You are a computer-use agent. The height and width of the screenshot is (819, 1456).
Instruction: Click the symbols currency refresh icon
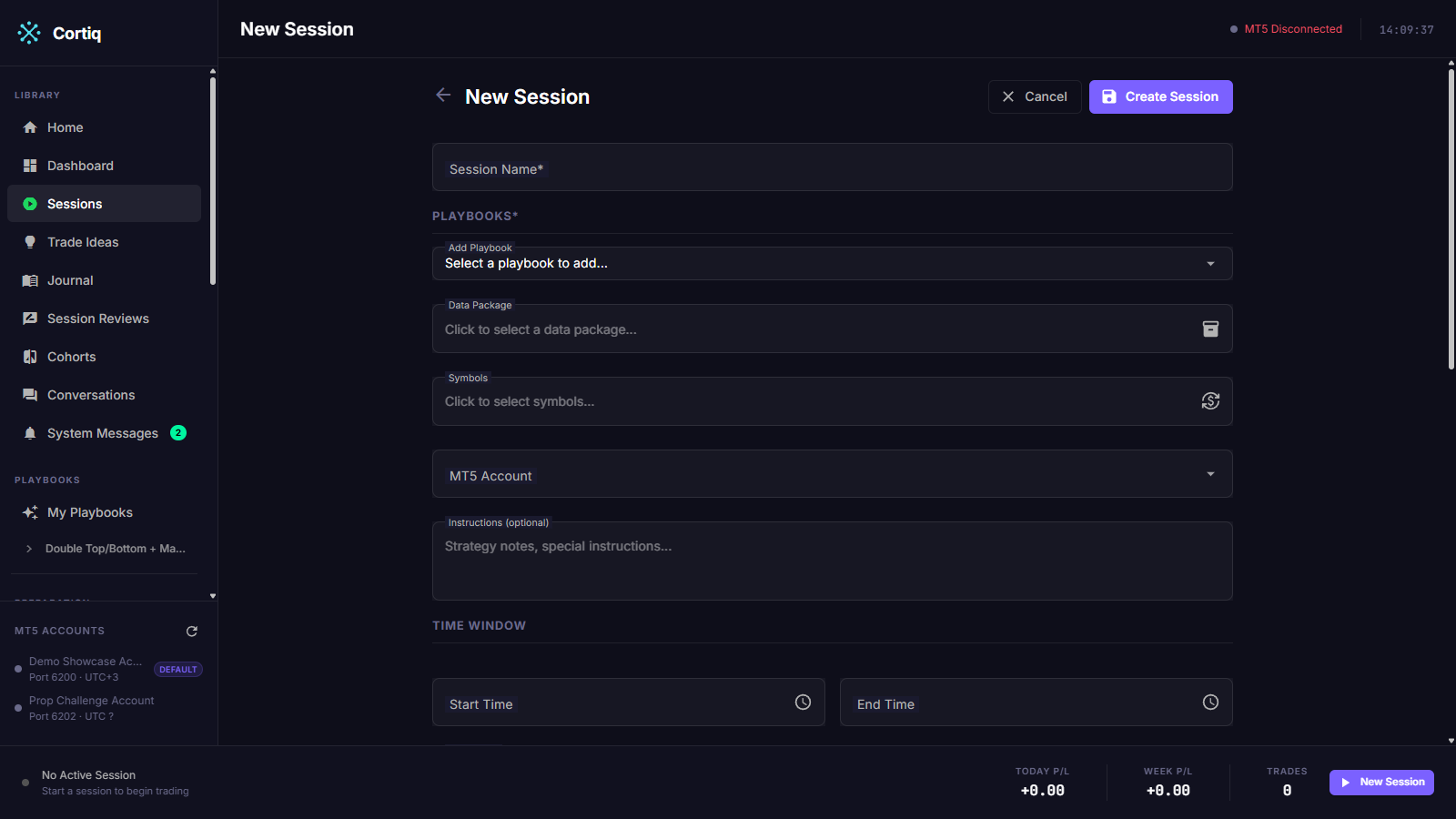tap(1210, 400)
